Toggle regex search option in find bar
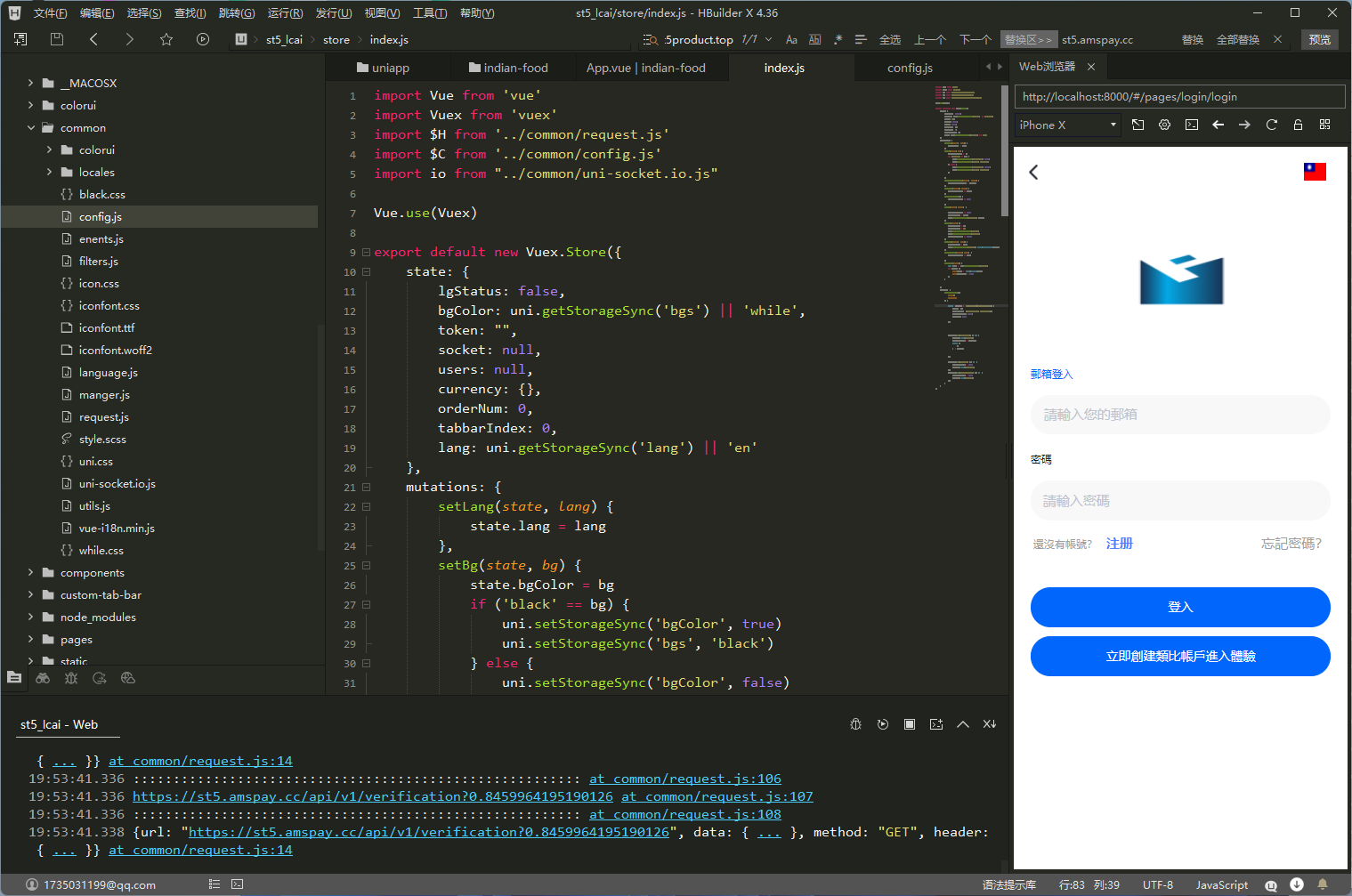The width and height of the screenshot is (1352, 896). pyautogui.click(x=838, y=40)
